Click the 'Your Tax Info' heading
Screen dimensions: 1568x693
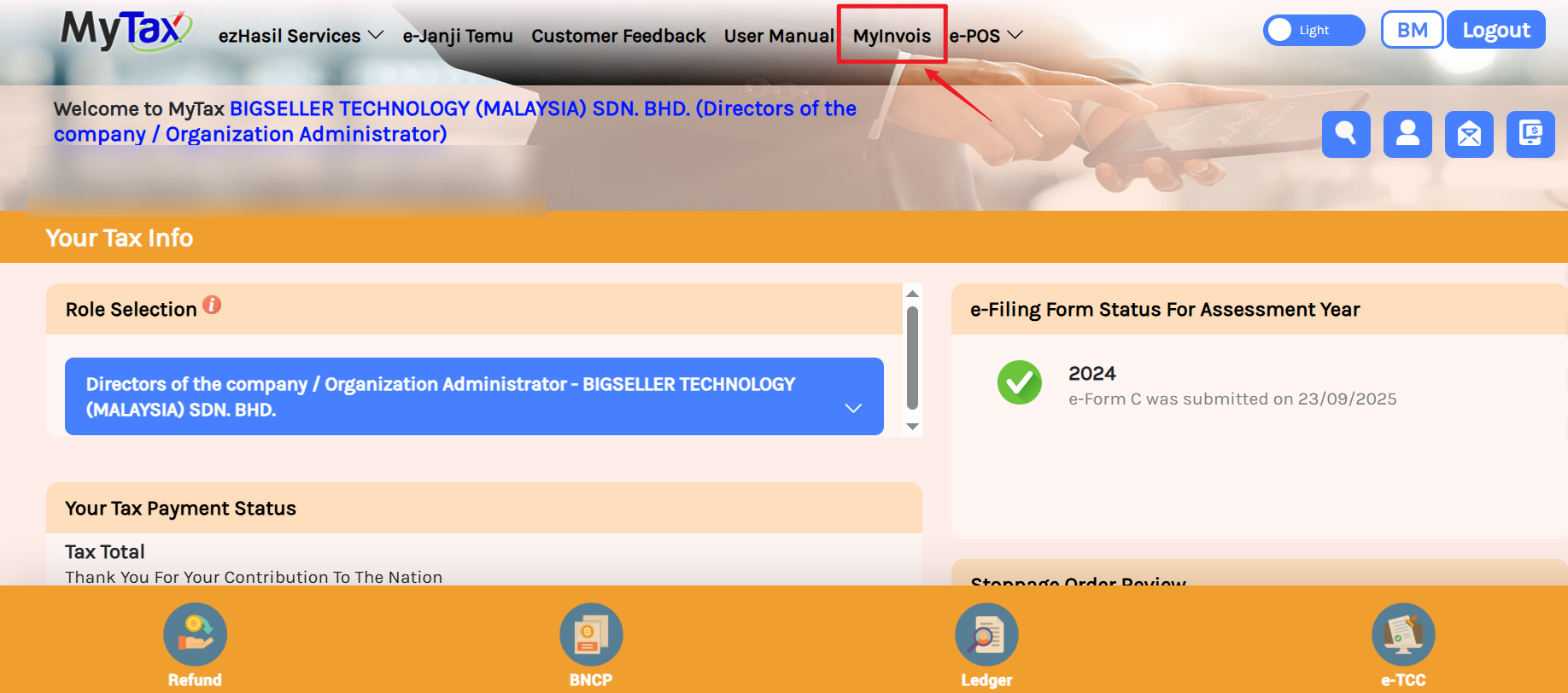(x=119, y=238)
